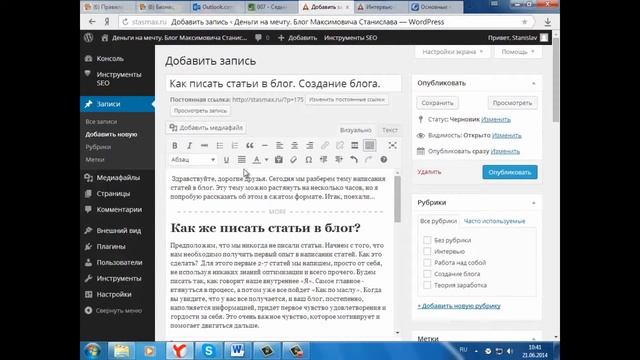The image size is (640, 360).
Task: Click the blue 'Опубликовать' button
Action: click(510, 172)
